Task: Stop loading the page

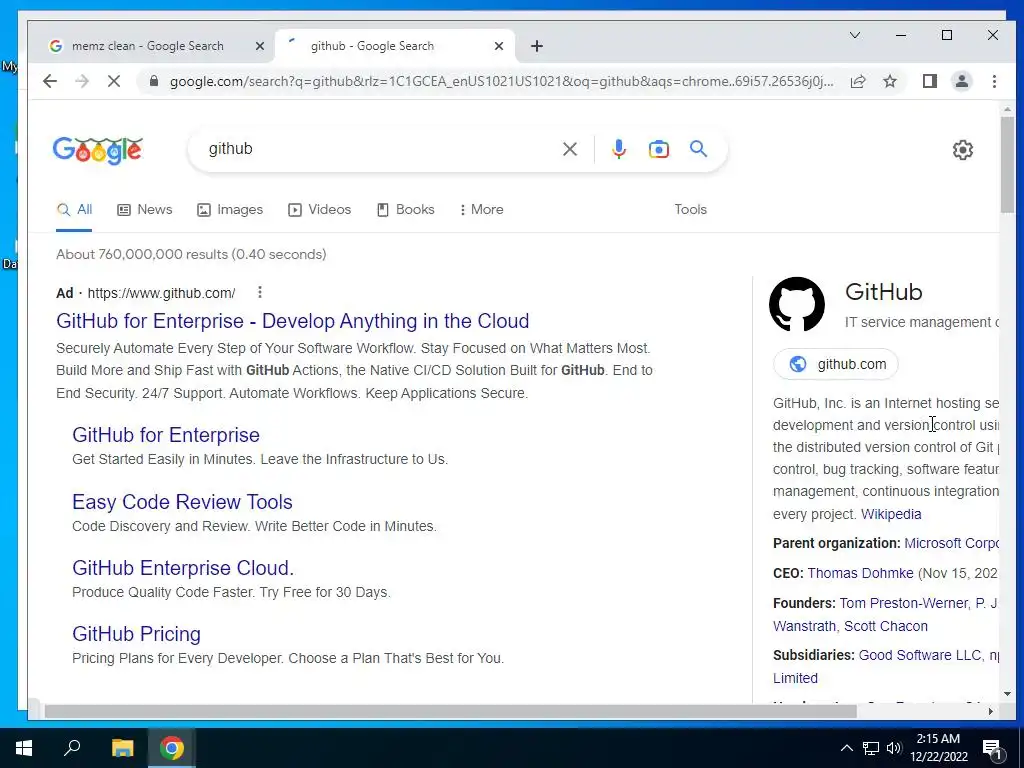Action: pyautogui.click(x=114, y=81)
